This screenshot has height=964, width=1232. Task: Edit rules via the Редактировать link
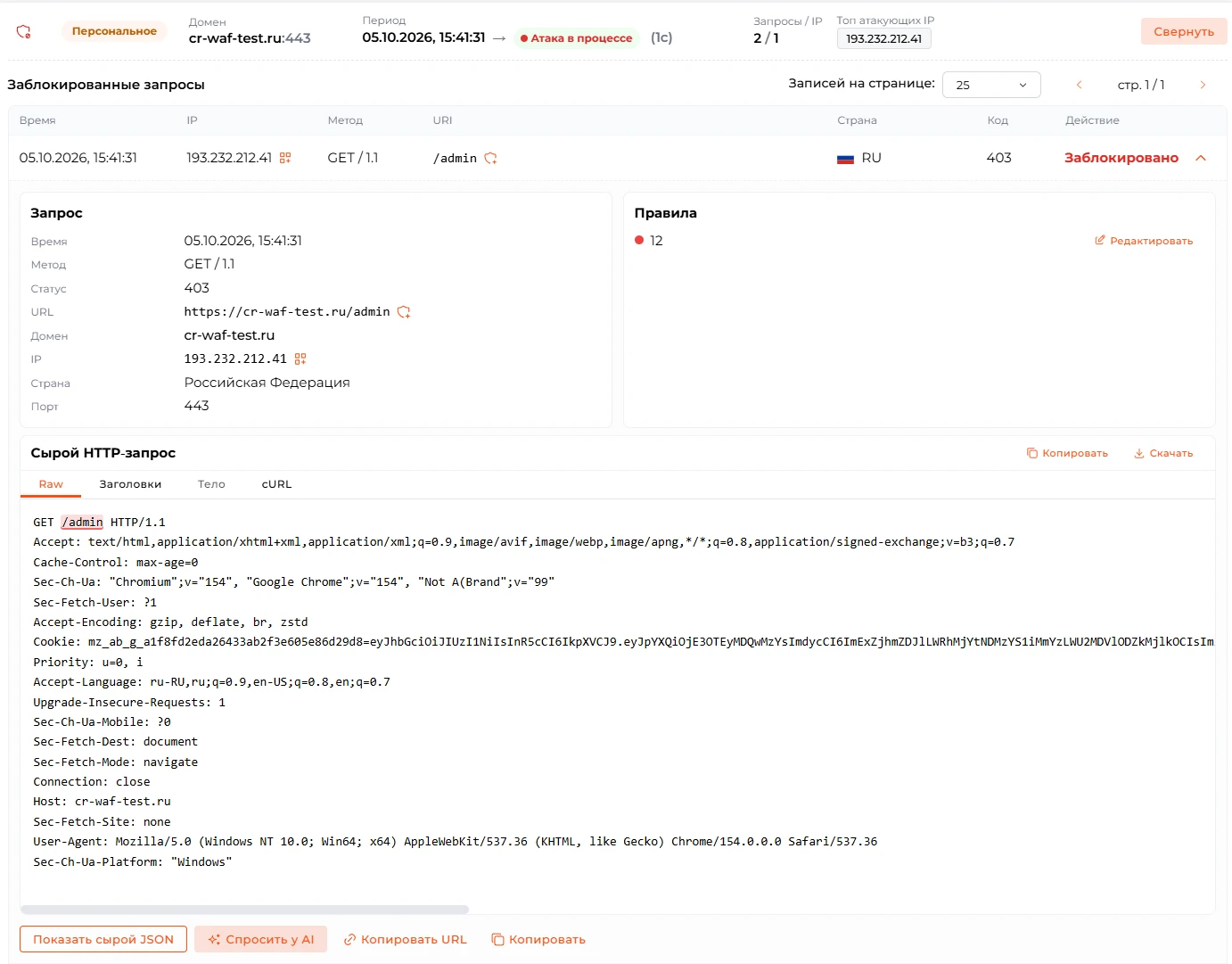[1144, 241]
